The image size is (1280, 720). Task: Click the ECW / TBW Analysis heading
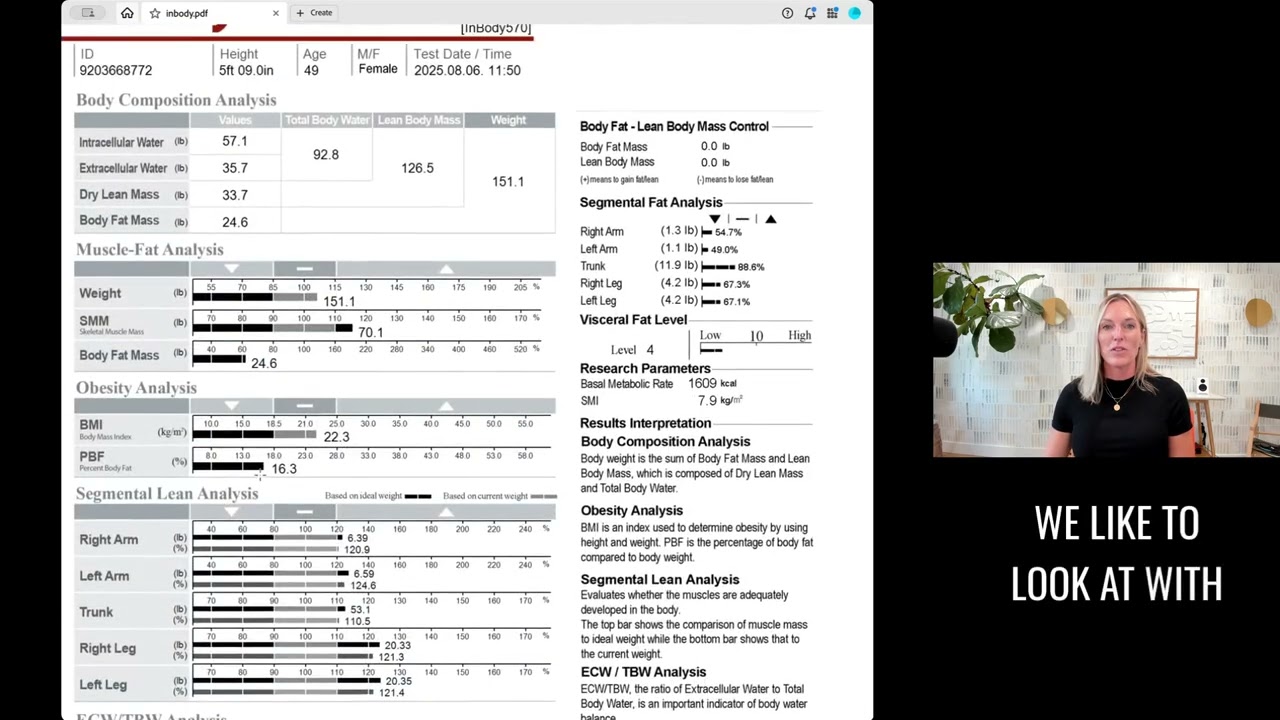coord(643,673)
